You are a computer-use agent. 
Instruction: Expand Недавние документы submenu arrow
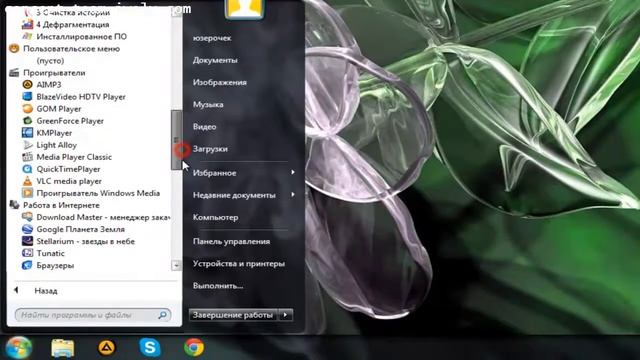pyautogui.click(x=293, y=195)
